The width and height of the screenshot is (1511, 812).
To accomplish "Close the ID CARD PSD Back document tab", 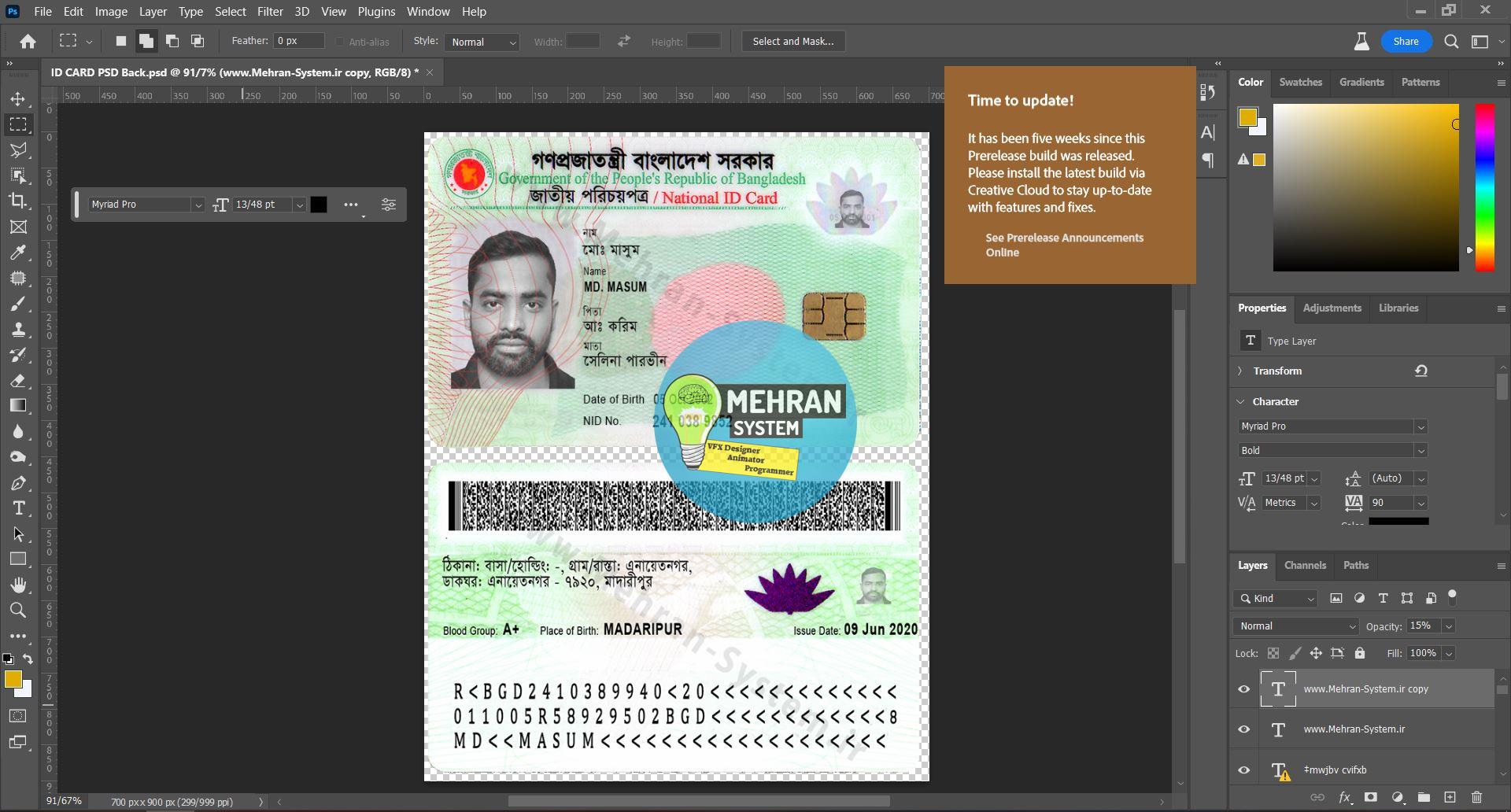I will tap(430, 72).
